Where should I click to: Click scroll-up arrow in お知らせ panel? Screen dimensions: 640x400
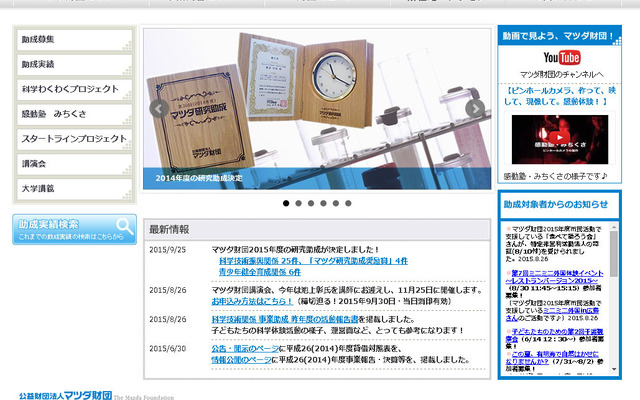click(x=614, y=227)
